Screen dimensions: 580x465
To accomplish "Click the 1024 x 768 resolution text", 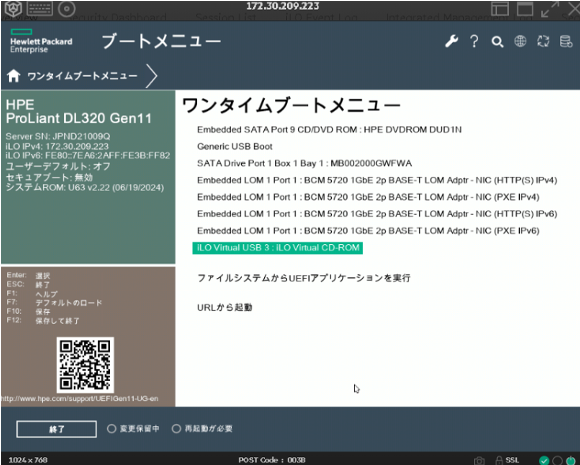I will (28, 460).
